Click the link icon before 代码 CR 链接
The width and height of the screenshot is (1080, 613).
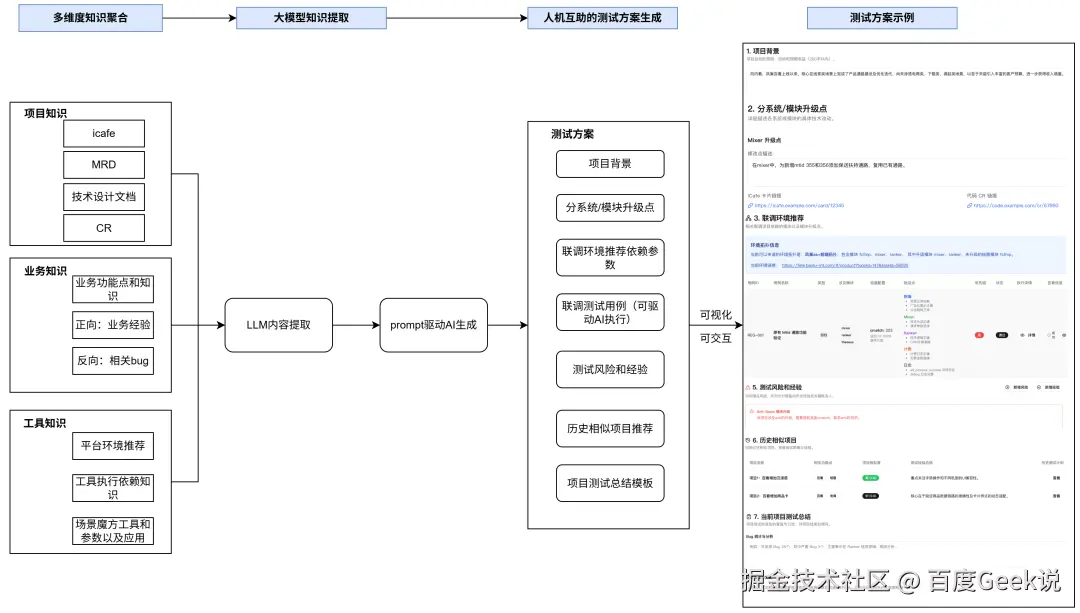pos(969,207)
